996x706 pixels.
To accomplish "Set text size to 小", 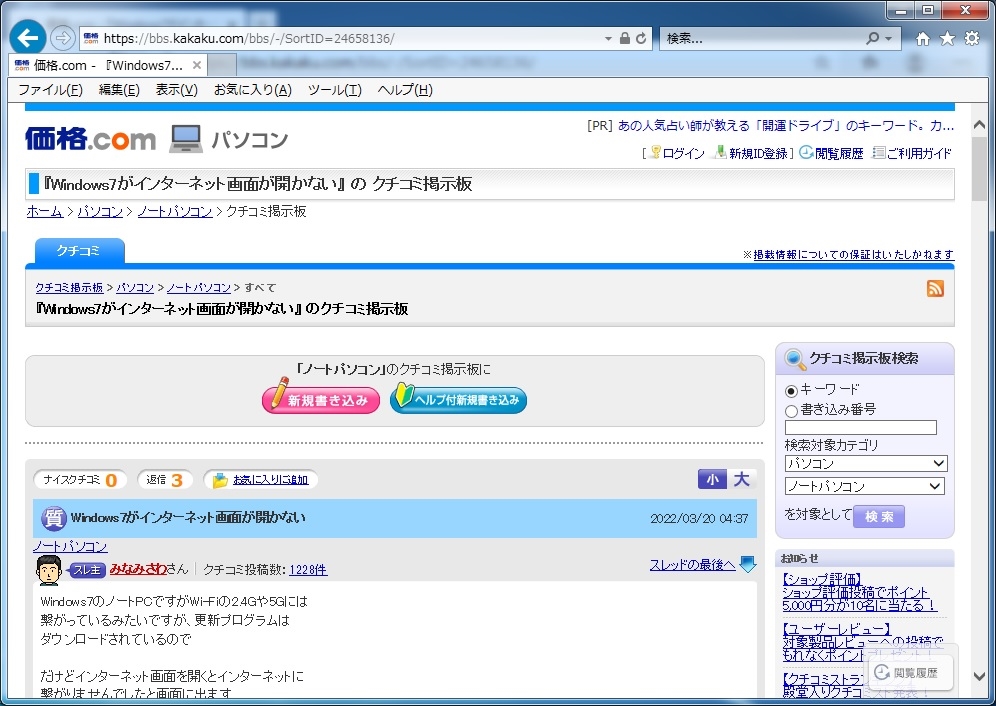I will click(712, 480).
